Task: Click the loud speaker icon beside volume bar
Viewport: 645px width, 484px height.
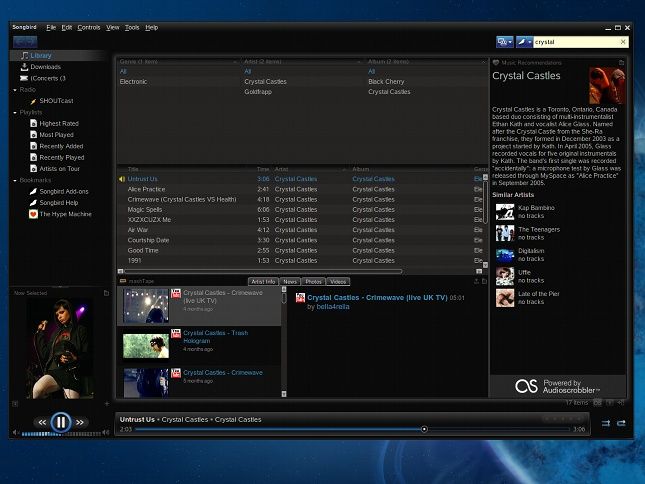Action: coord(106,432)
